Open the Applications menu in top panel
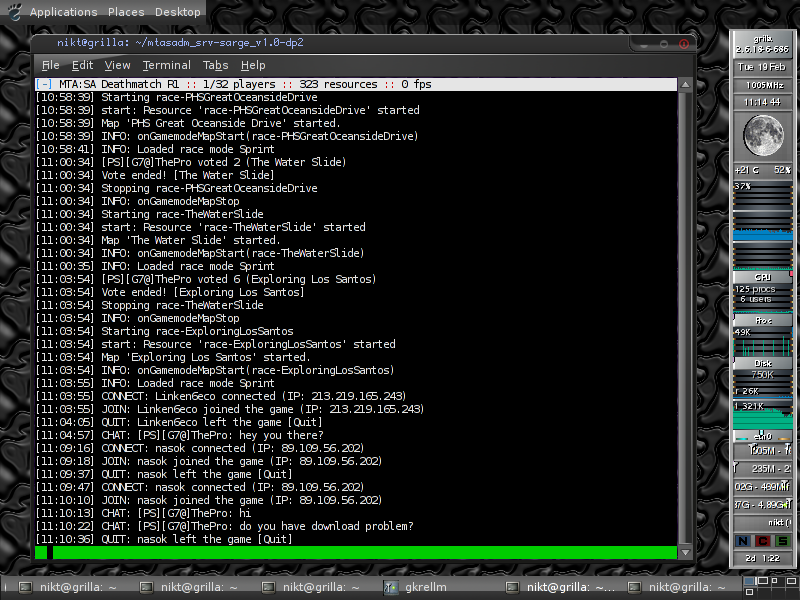Image resolution: width=800 pixels, height=600 pixels. click(x=63, y=12)
